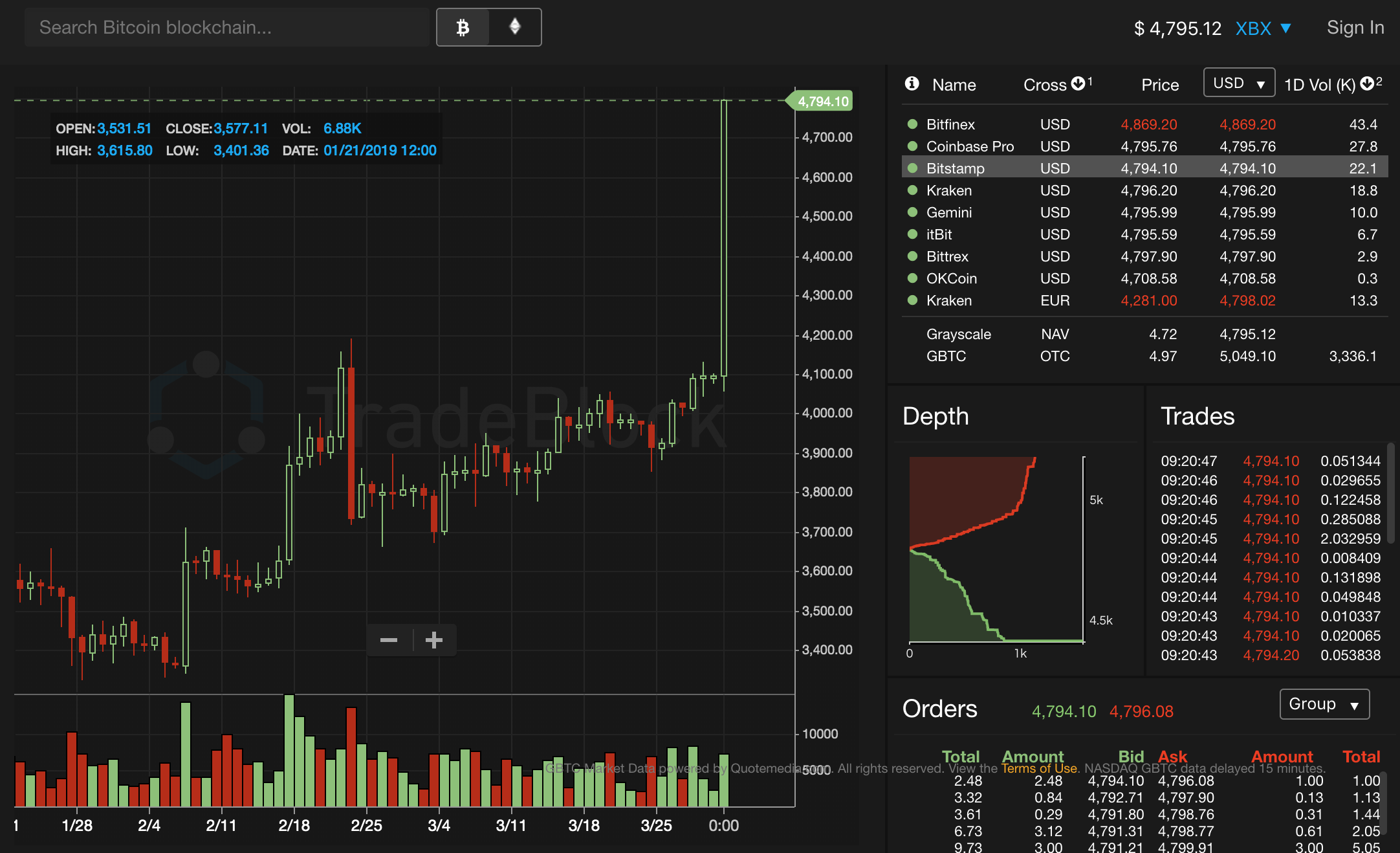Screen dimensions: 1400x853
Task: Select the Coinbase Pro exchange name
Action: [970, 146]
